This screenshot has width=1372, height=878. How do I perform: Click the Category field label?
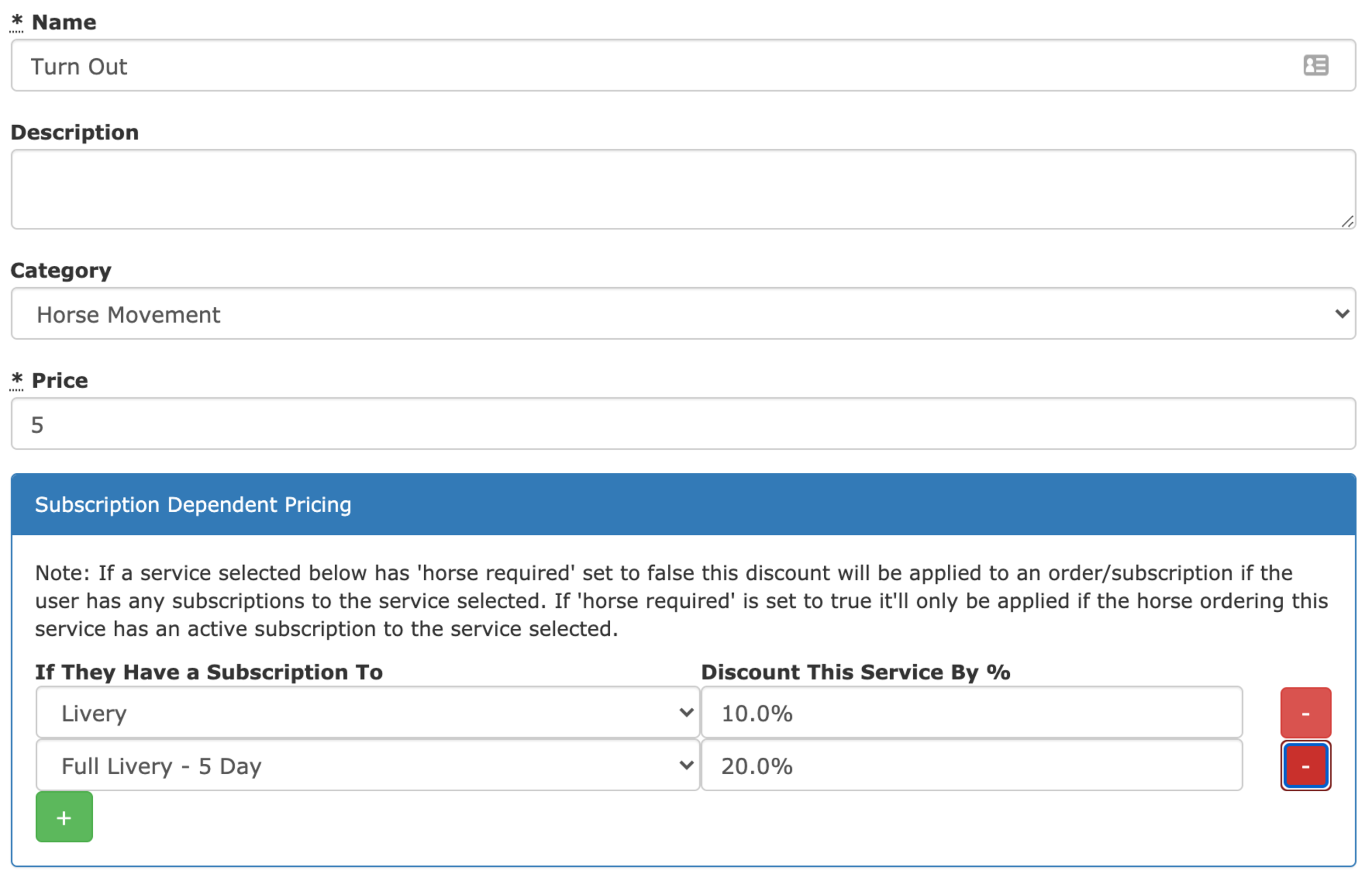[x=61, y=270]
